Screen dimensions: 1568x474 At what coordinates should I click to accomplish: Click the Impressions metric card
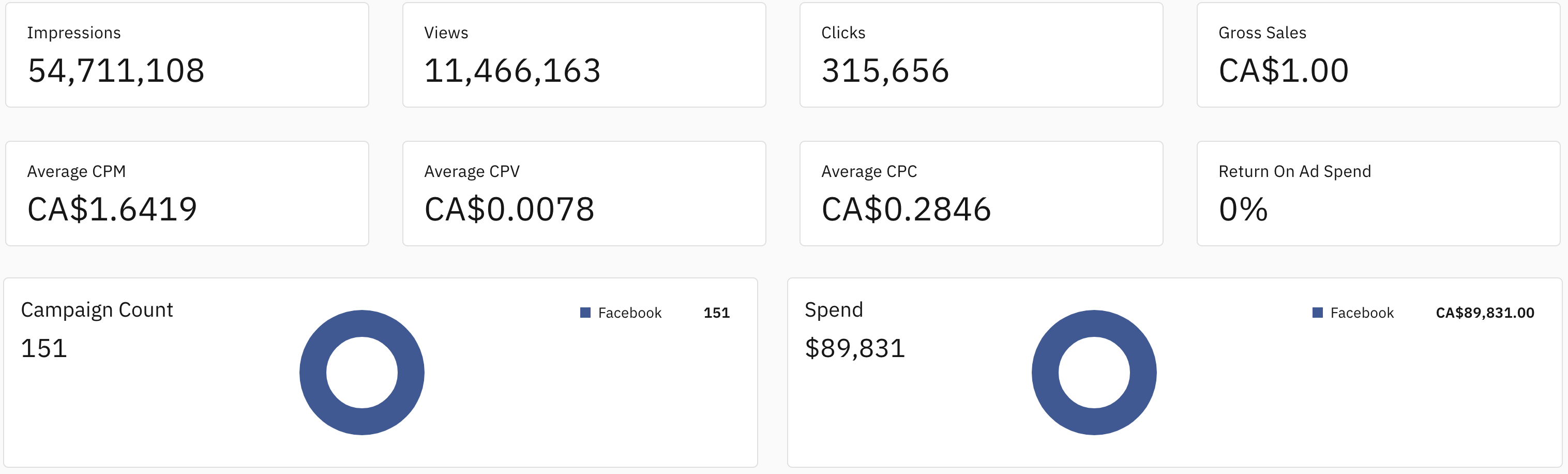(x=187, y=55)
